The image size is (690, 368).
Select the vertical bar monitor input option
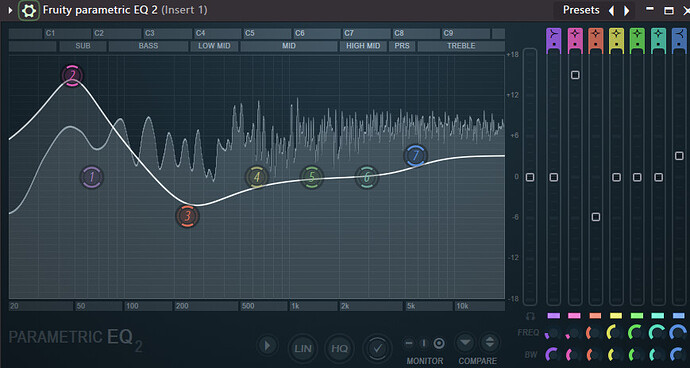click(x=424, y=343)
